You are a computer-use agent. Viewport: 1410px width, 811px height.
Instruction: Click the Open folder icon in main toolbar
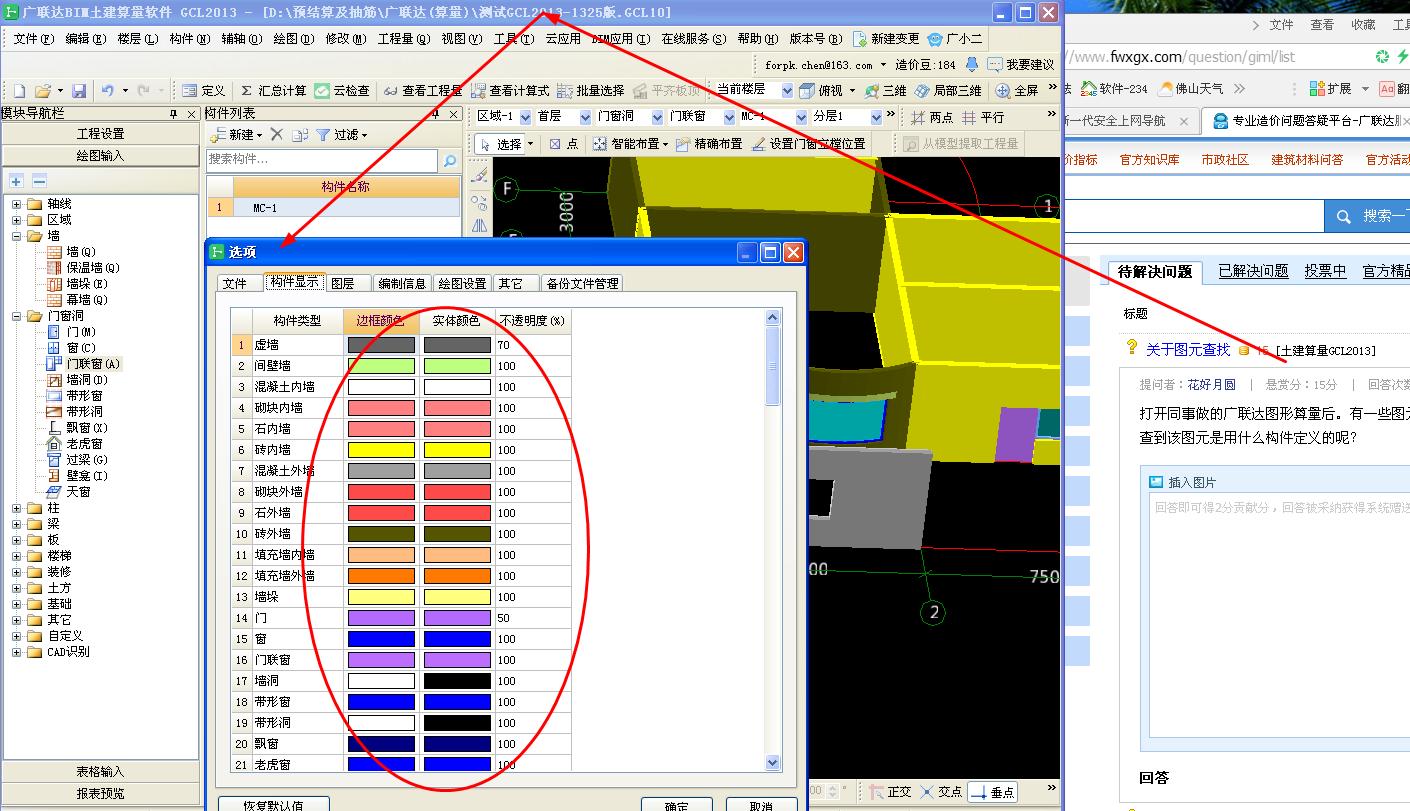(x=42, y=91)
